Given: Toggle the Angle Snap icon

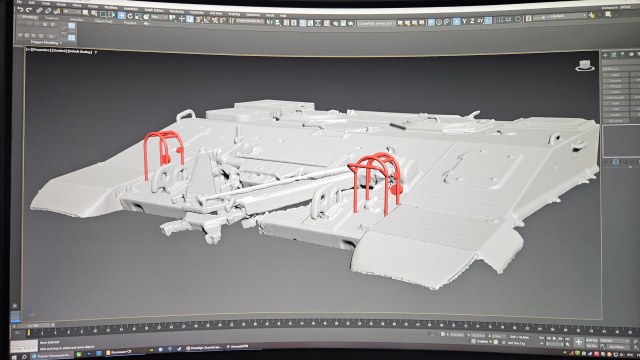Looking at the screenshot, I should point(207,20).
